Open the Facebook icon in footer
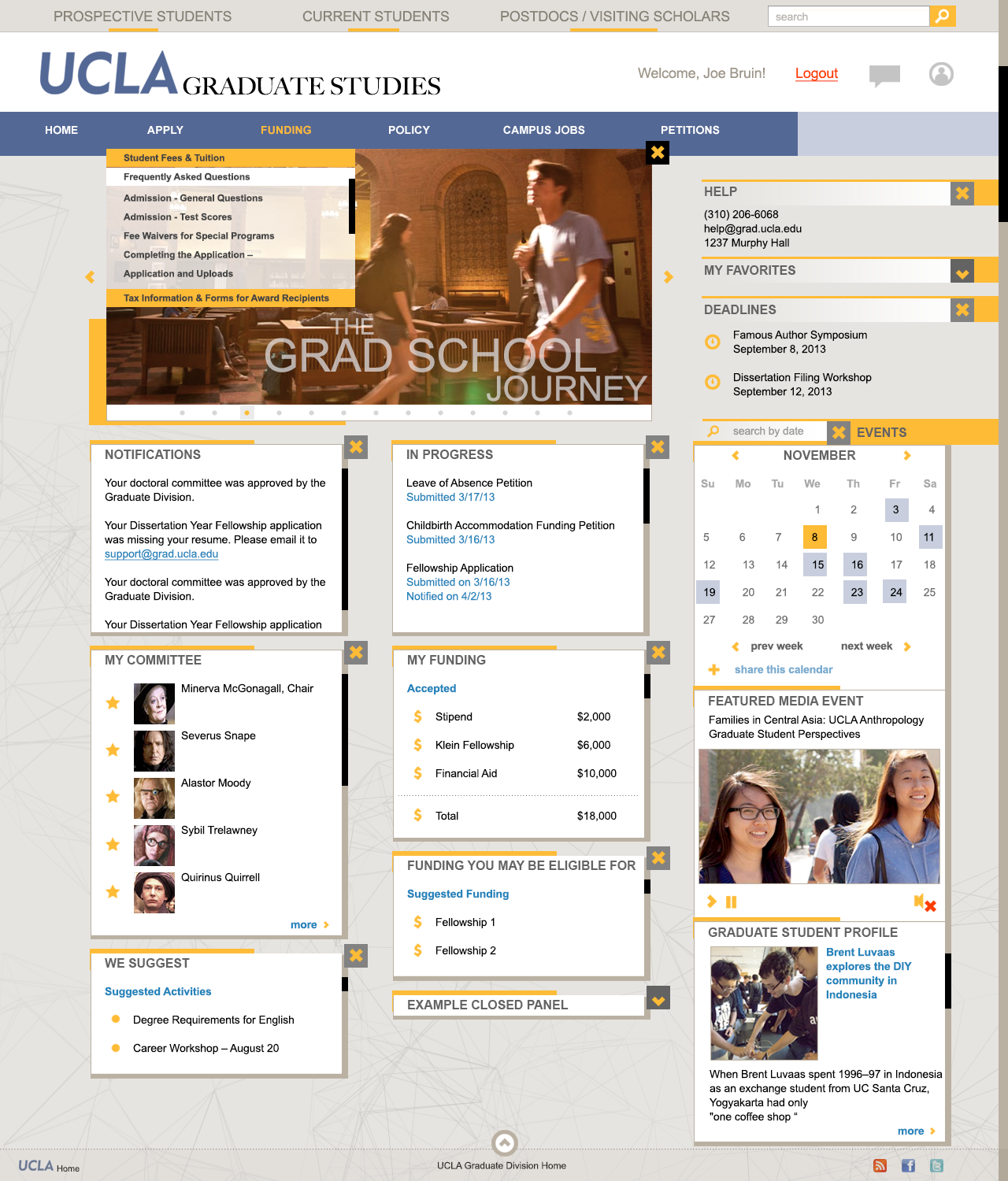The height and width of the screenshot is (1181, 1008). (908, 1166)
